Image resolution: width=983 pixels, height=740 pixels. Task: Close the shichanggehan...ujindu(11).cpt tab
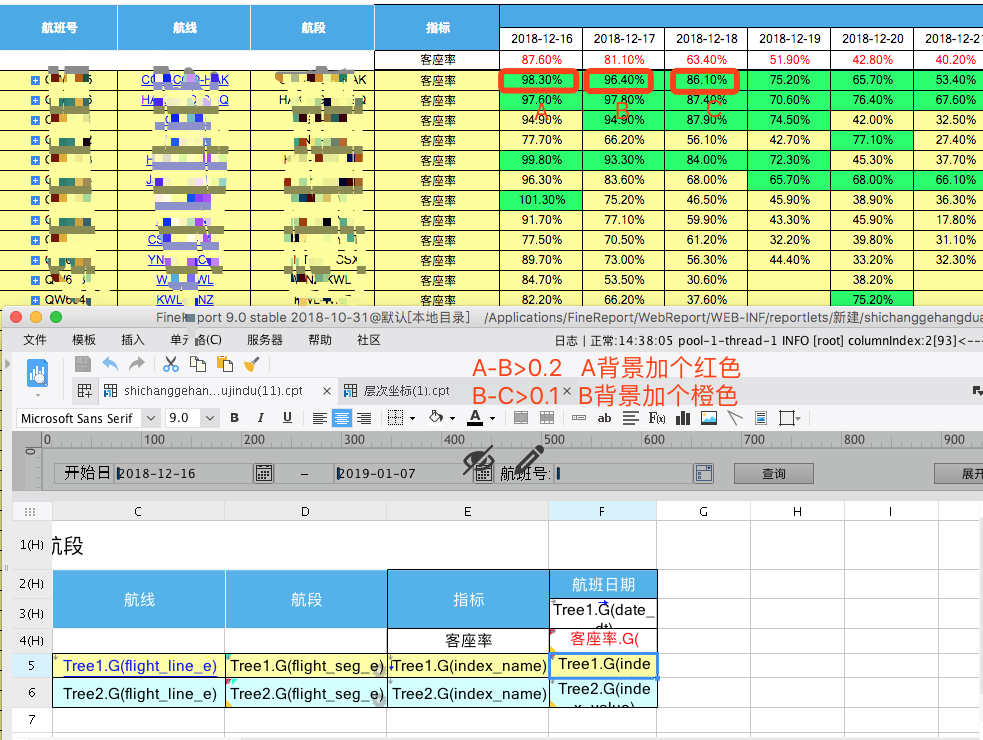coord(327,391)
